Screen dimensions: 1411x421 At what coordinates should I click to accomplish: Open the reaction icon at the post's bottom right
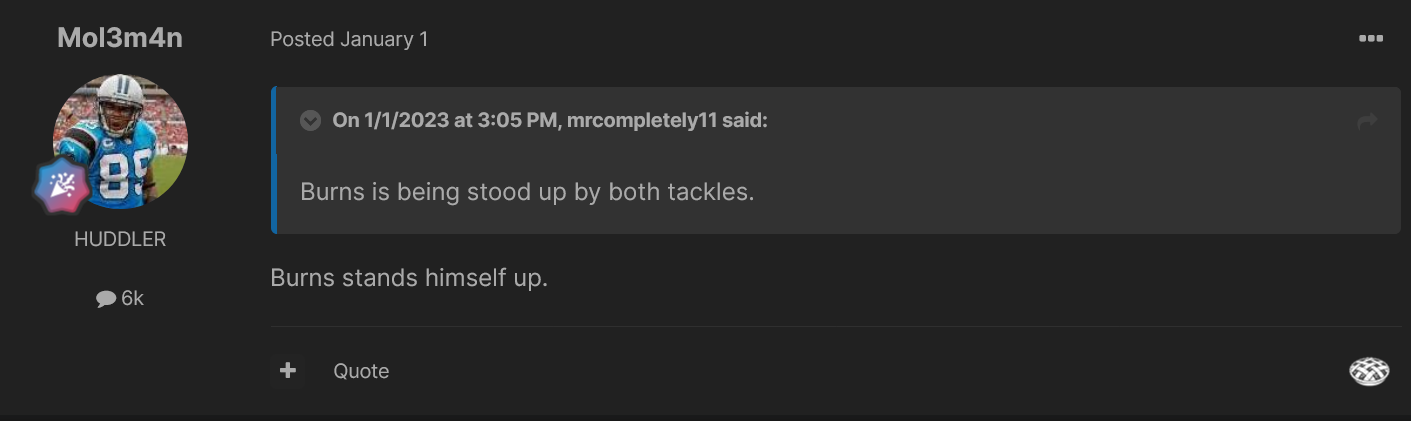click(1369, 372)
